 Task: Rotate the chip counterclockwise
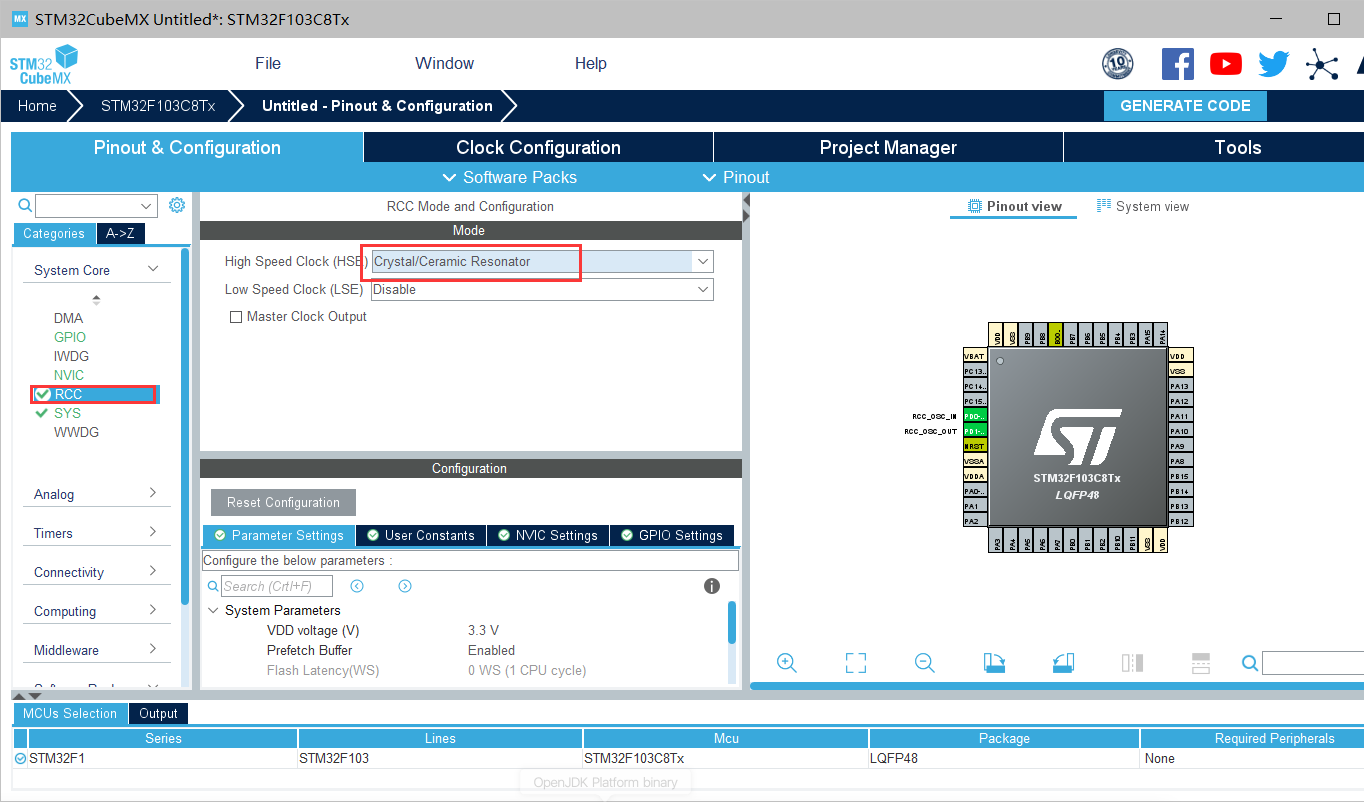point(1063,663)
